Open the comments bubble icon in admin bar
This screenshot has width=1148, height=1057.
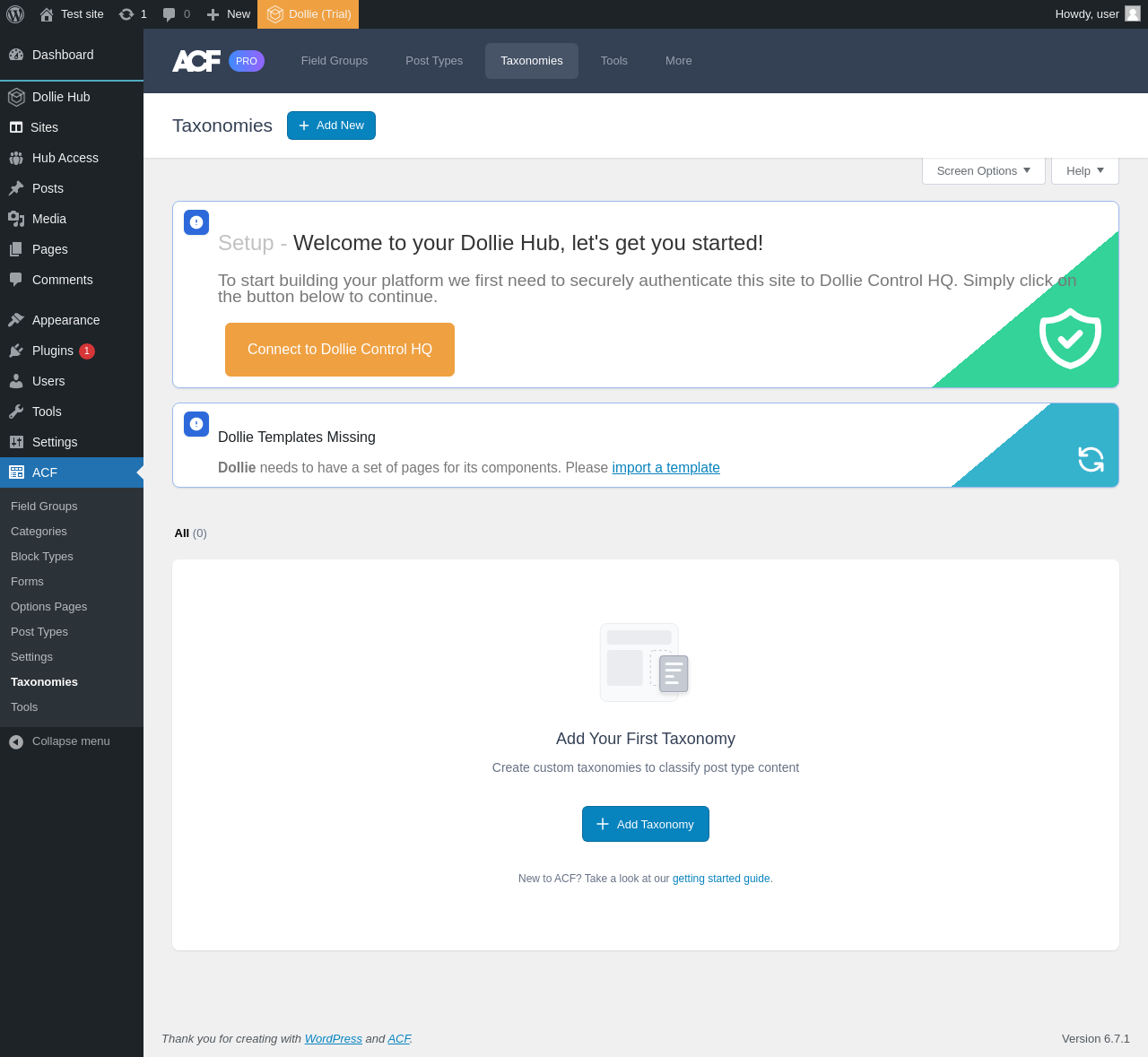coord(169,14)
